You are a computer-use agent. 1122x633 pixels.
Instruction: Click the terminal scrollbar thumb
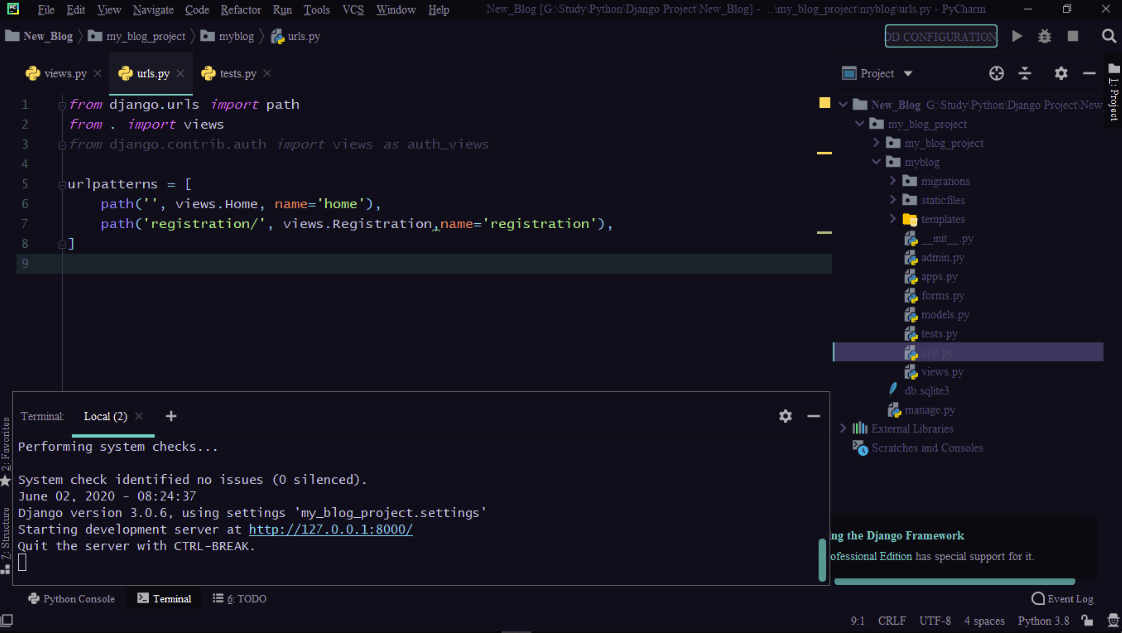pos(822,559)
